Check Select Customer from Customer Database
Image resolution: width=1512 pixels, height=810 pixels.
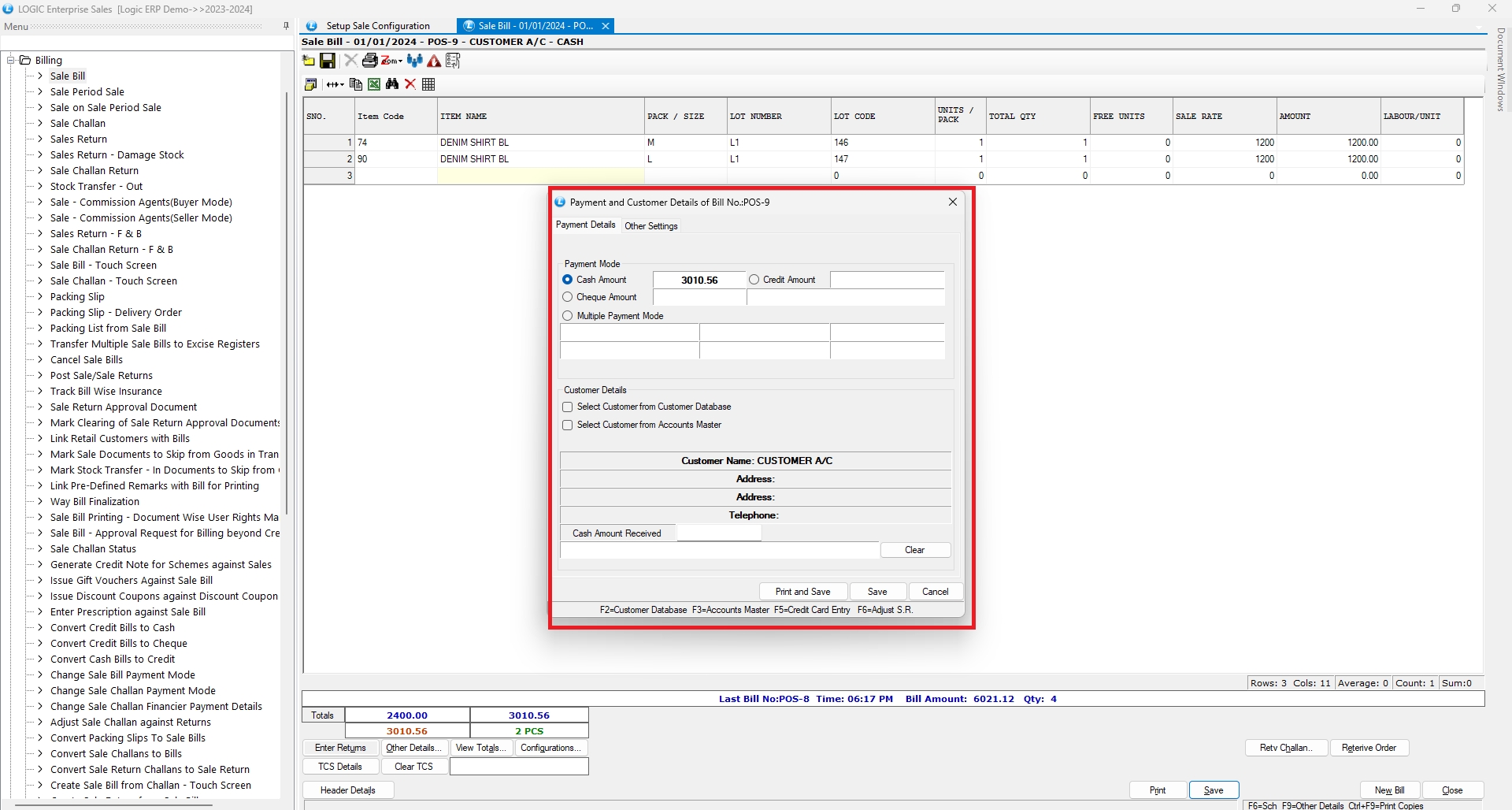coord(568,407)
